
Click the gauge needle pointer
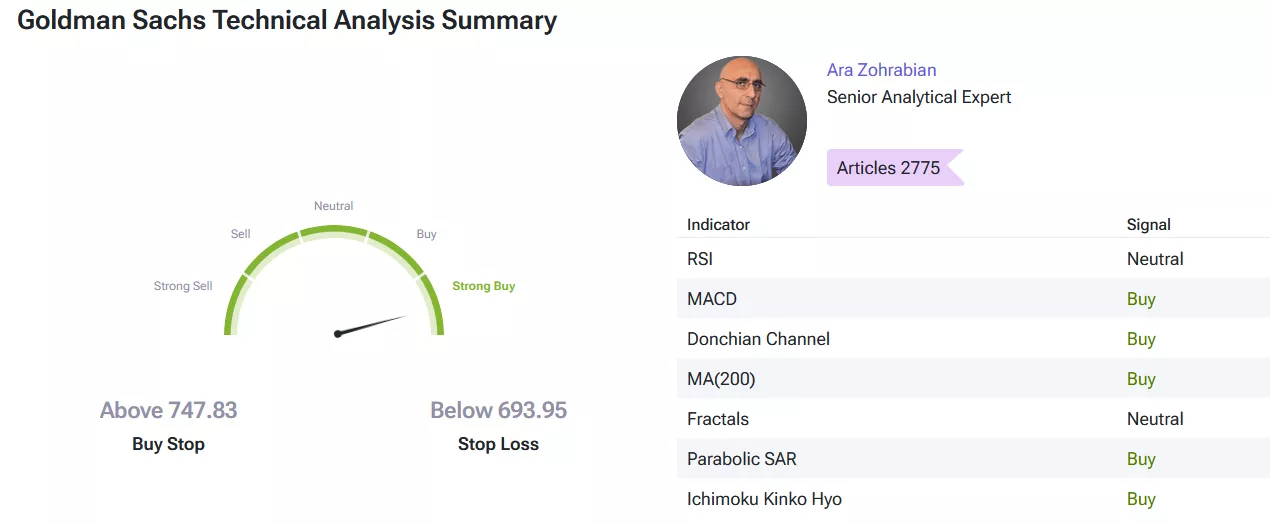click(x=371, y=325)
